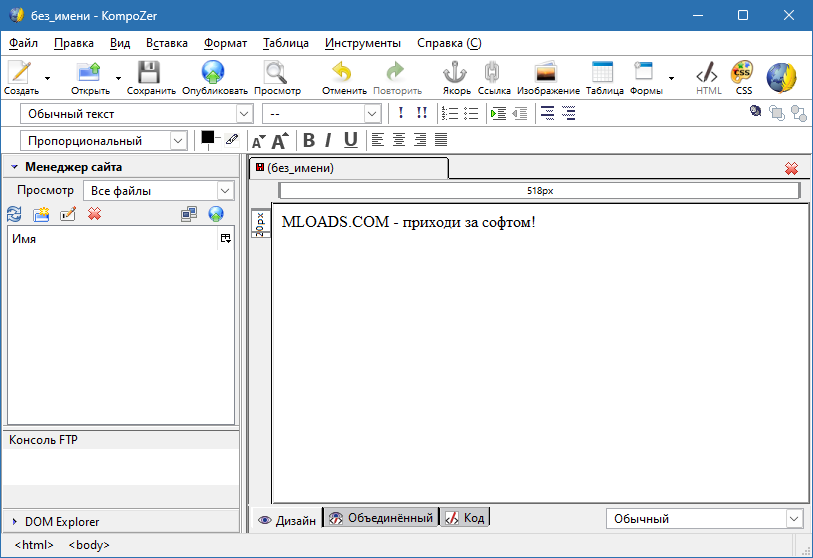Open the Обычный текст paragraph format dropdown
Image resolution: width=813 pixels, height=558 pixels.
pyautogui.click(x=137, y=114)
